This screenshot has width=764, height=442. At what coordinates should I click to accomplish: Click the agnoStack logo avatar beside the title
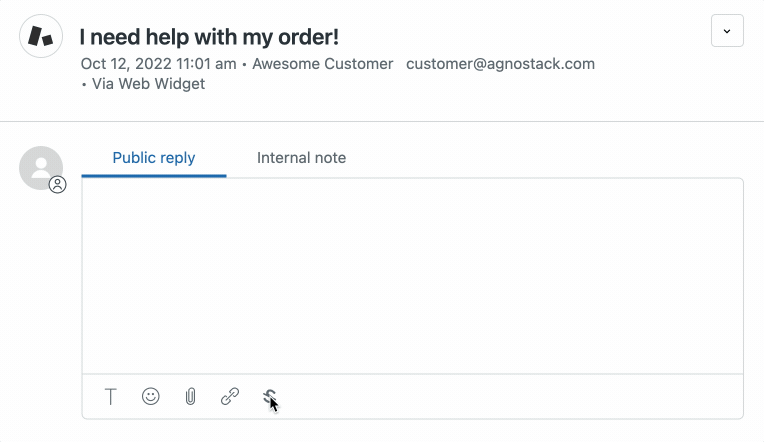click(x=41, y=36)
